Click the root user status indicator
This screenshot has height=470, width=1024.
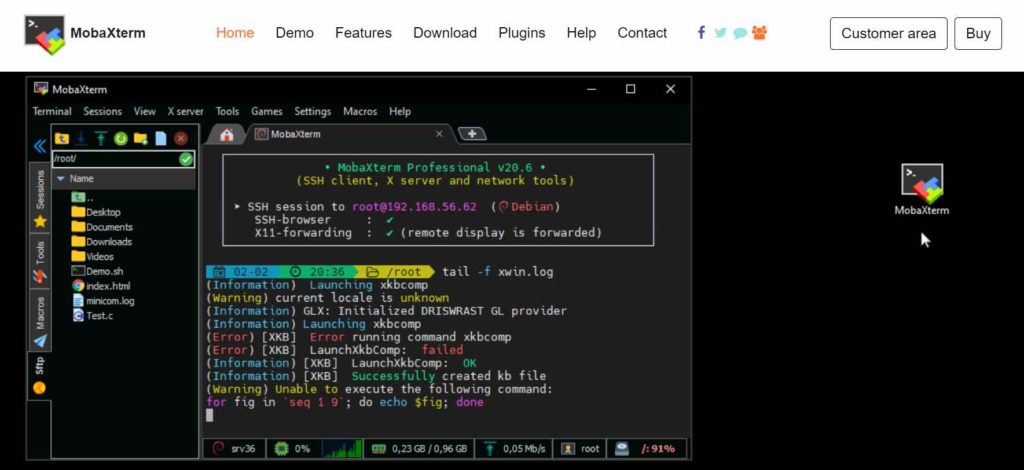(x=581, y=448)
